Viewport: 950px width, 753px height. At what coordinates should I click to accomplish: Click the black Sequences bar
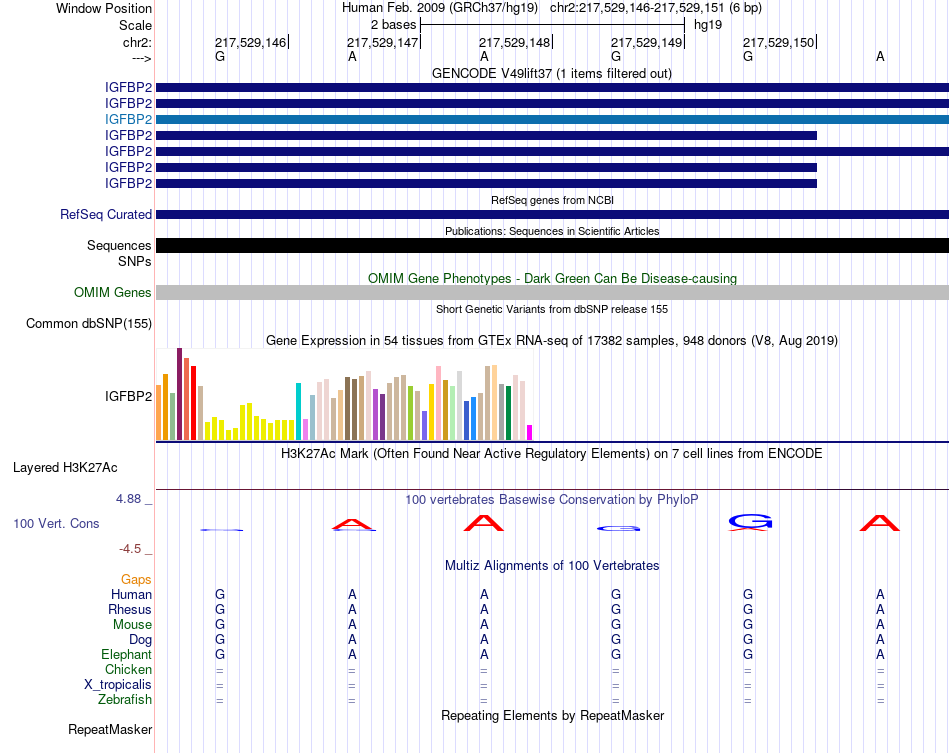pos(552,245)
